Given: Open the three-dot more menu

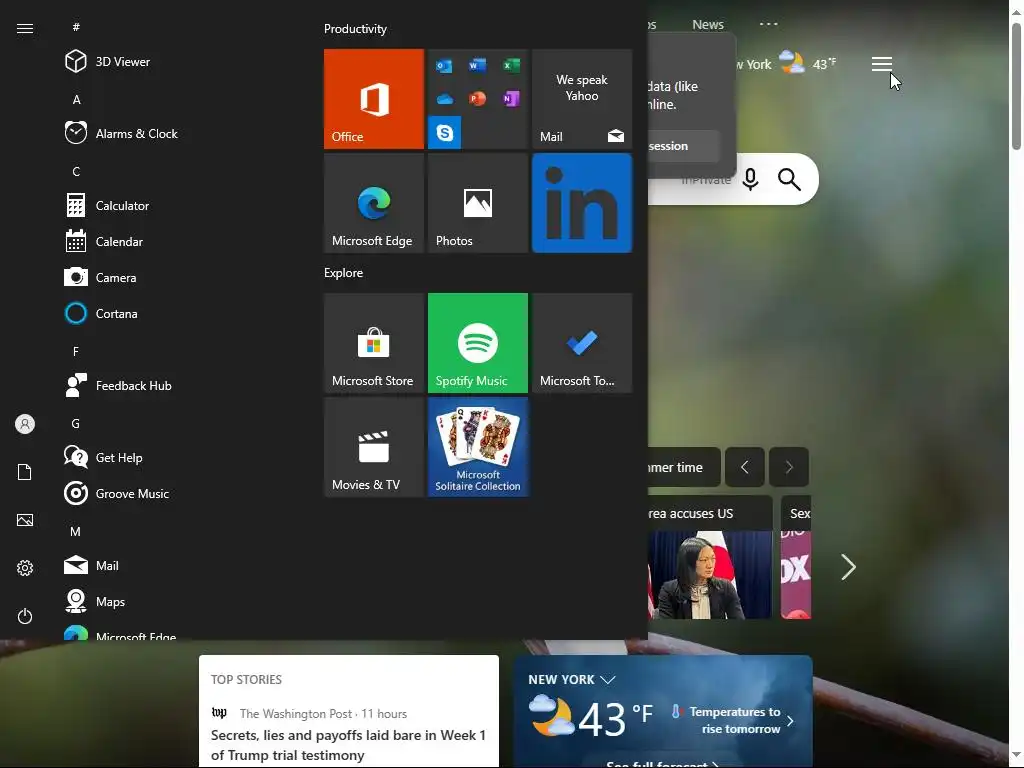Looking at the screenshot, I should click(x=769, y=24).
